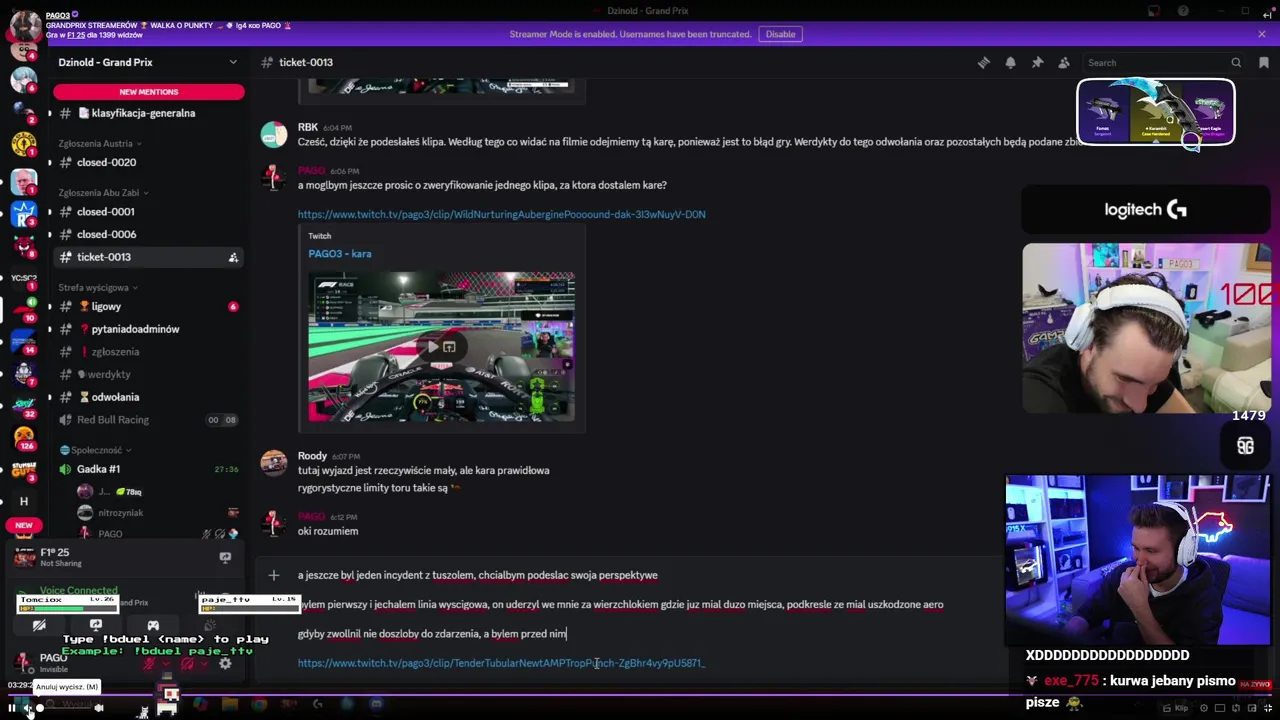Collapse the Strefa wyścigowa category

98,287
